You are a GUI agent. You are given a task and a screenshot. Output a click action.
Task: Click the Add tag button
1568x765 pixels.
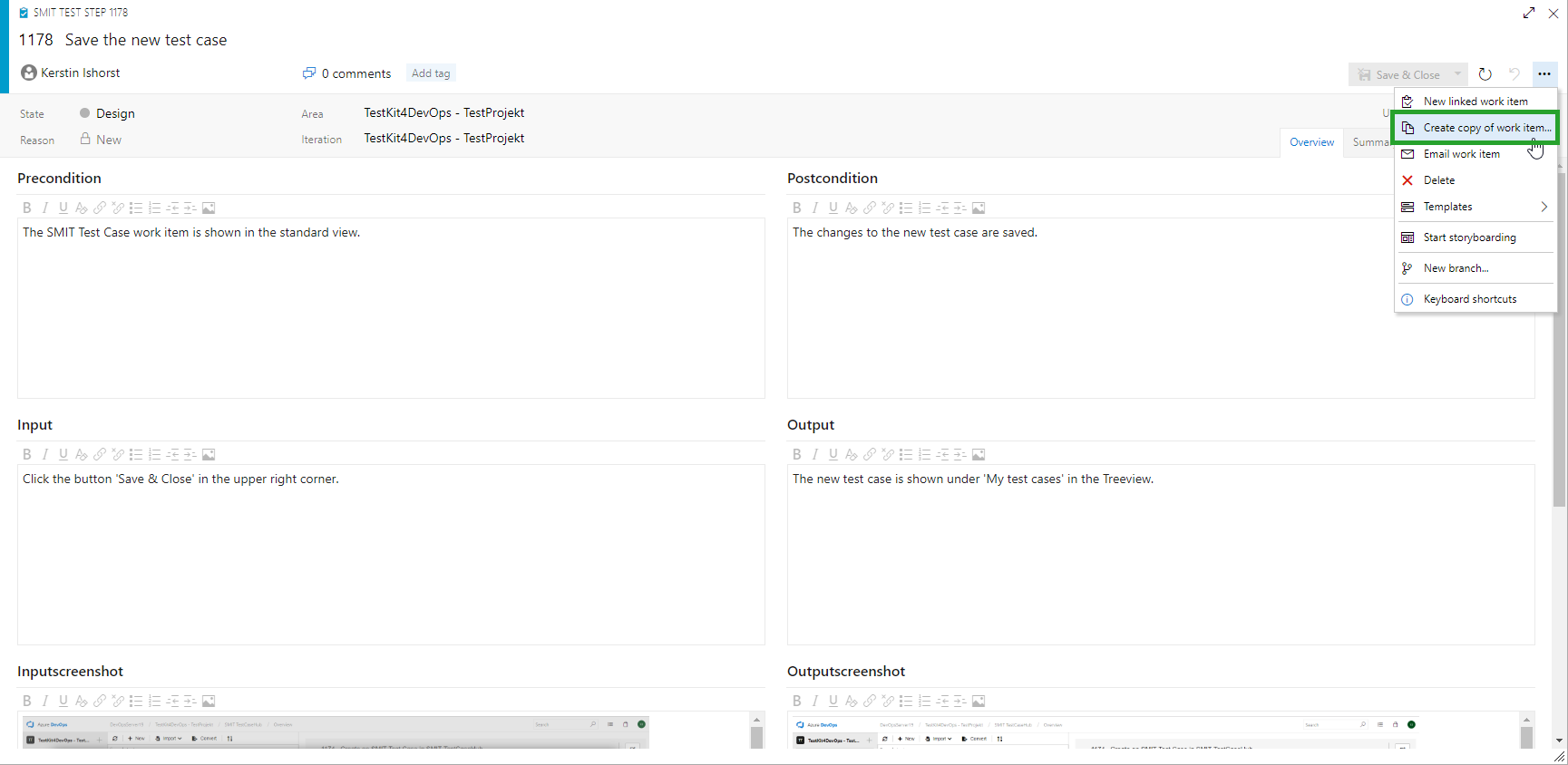[x=431, y=73]
